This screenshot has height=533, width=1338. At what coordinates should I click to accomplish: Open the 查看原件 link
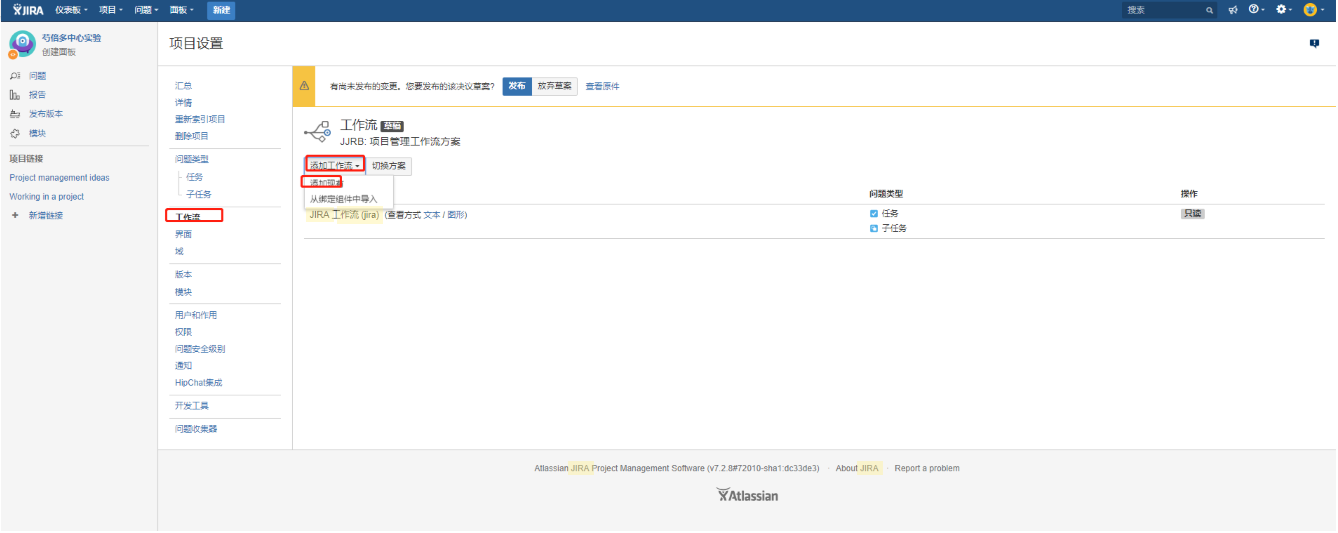(602, 86)
